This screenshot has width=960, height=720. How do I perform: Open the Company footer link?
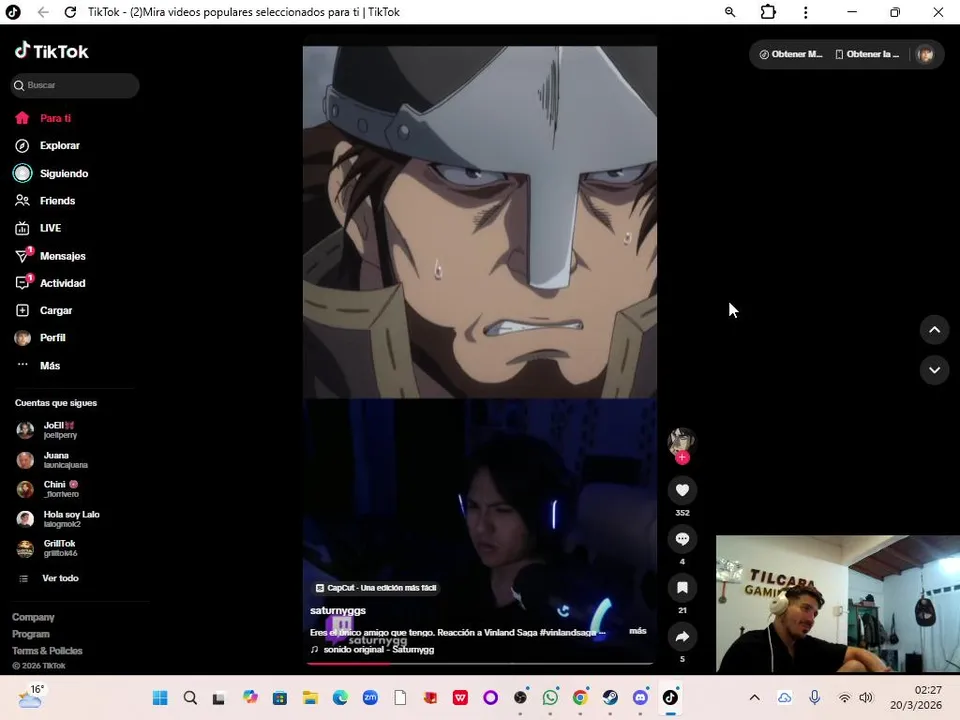[x=33, y=617]
